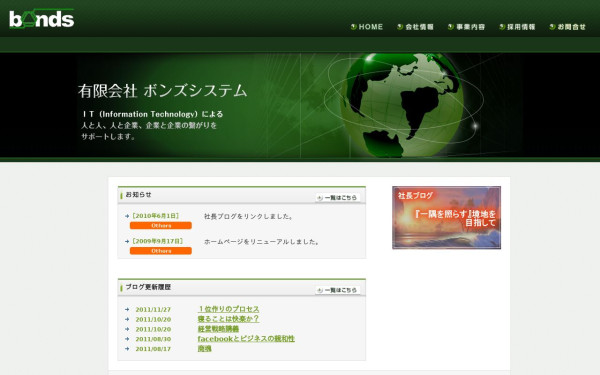Click the お知らせ section heading
The image size is (600, 375).
click(139, 194)
